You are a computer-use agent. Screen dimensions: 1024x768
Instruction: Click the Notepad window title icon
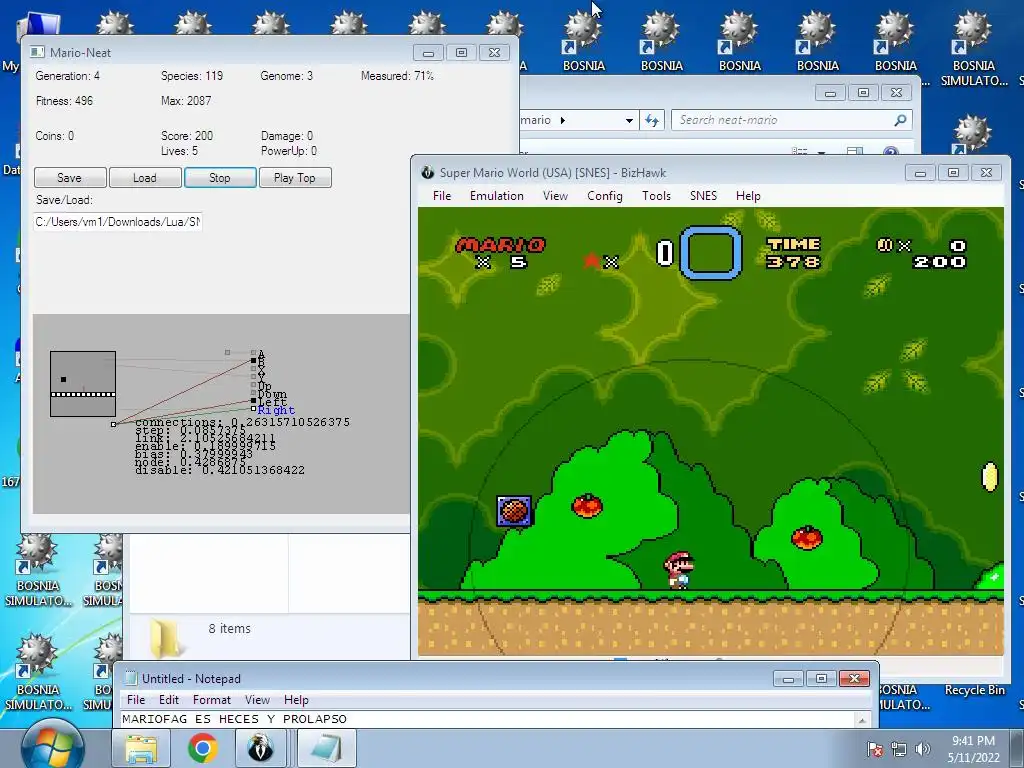(x=131, y=679)
